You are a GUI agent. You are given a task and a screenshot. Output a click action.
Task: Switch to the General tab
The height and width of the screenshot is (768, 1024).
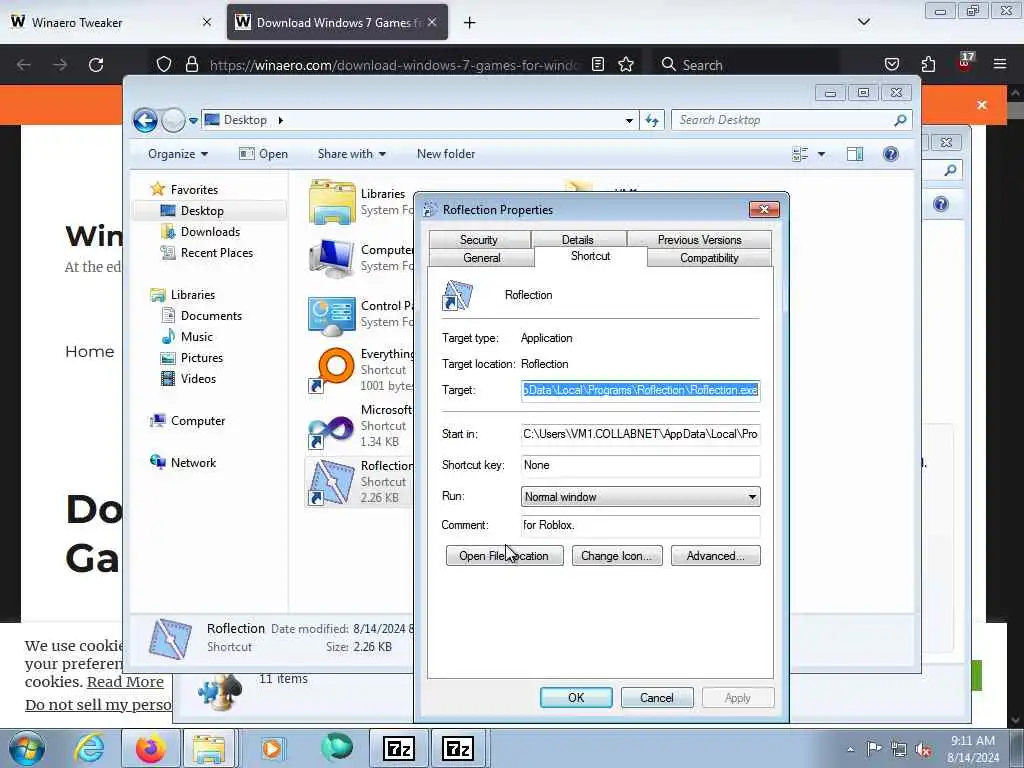pyautogui.click(x=481, y=258)
